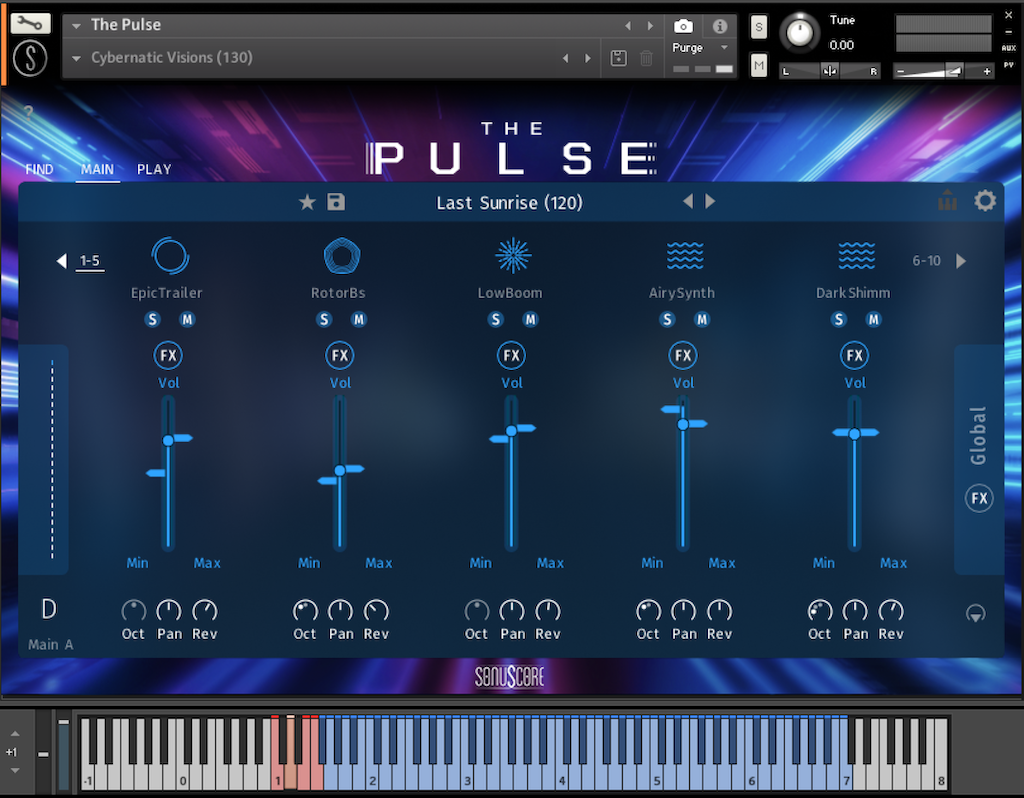Click the output volume plus button
1024x798 pixels.
click(987, 71)
